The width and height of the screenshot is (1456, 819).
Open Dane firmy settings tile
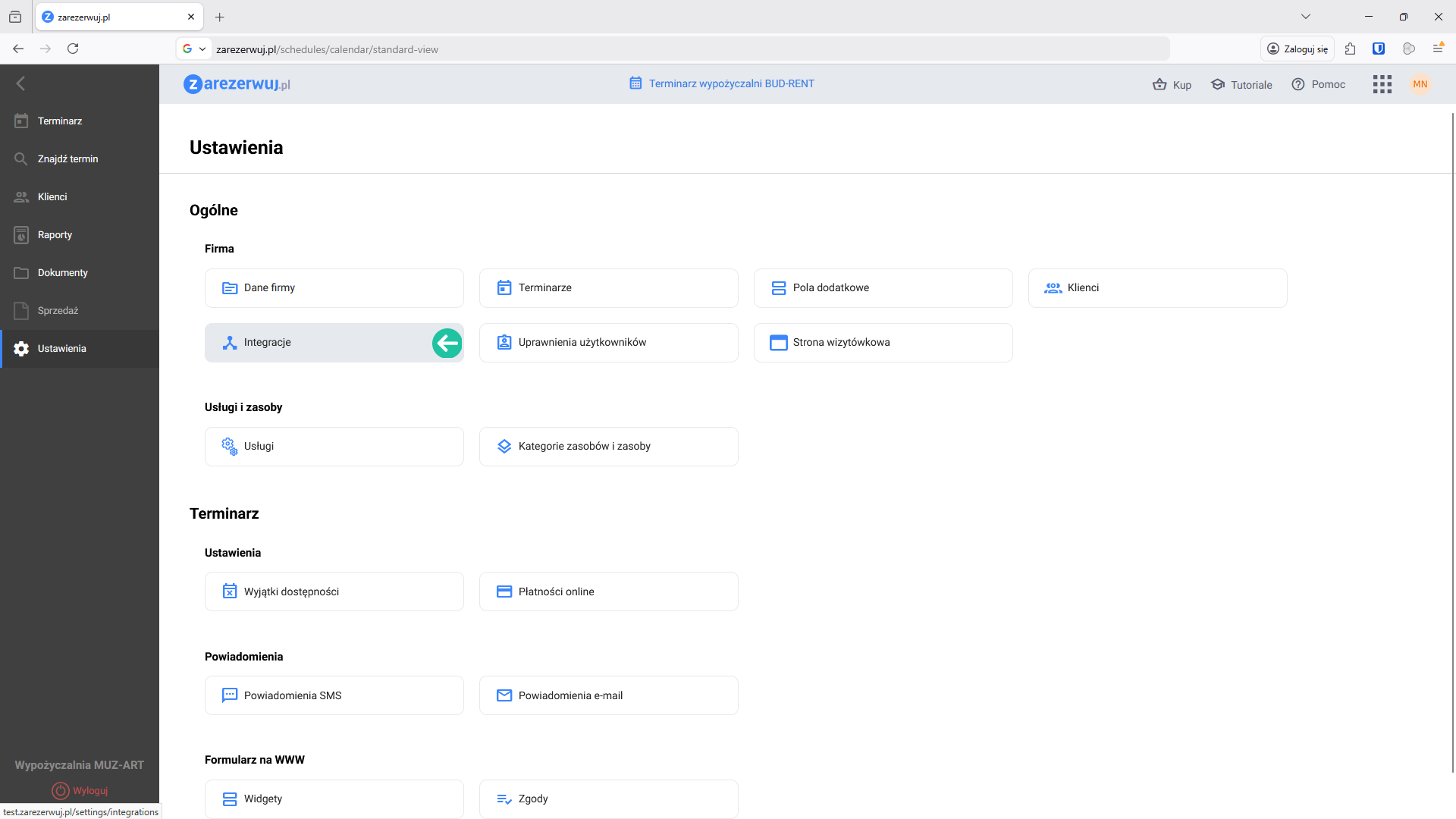pos(334,288)
